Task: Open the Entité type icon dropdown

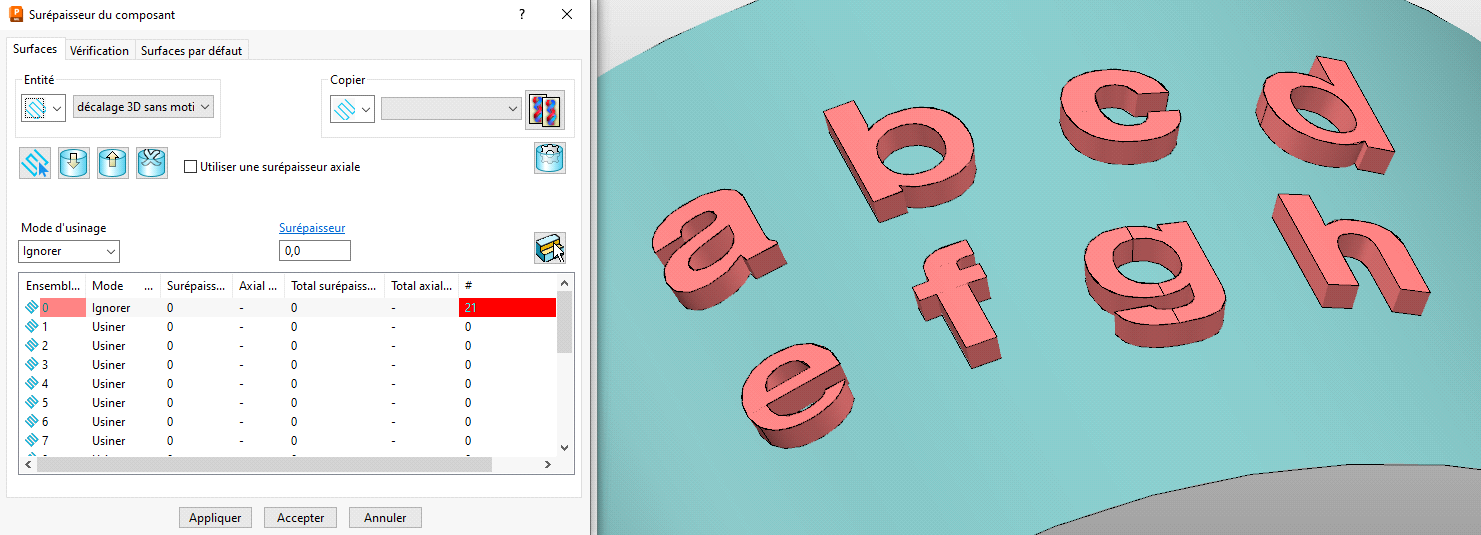Action: [44, 108]
